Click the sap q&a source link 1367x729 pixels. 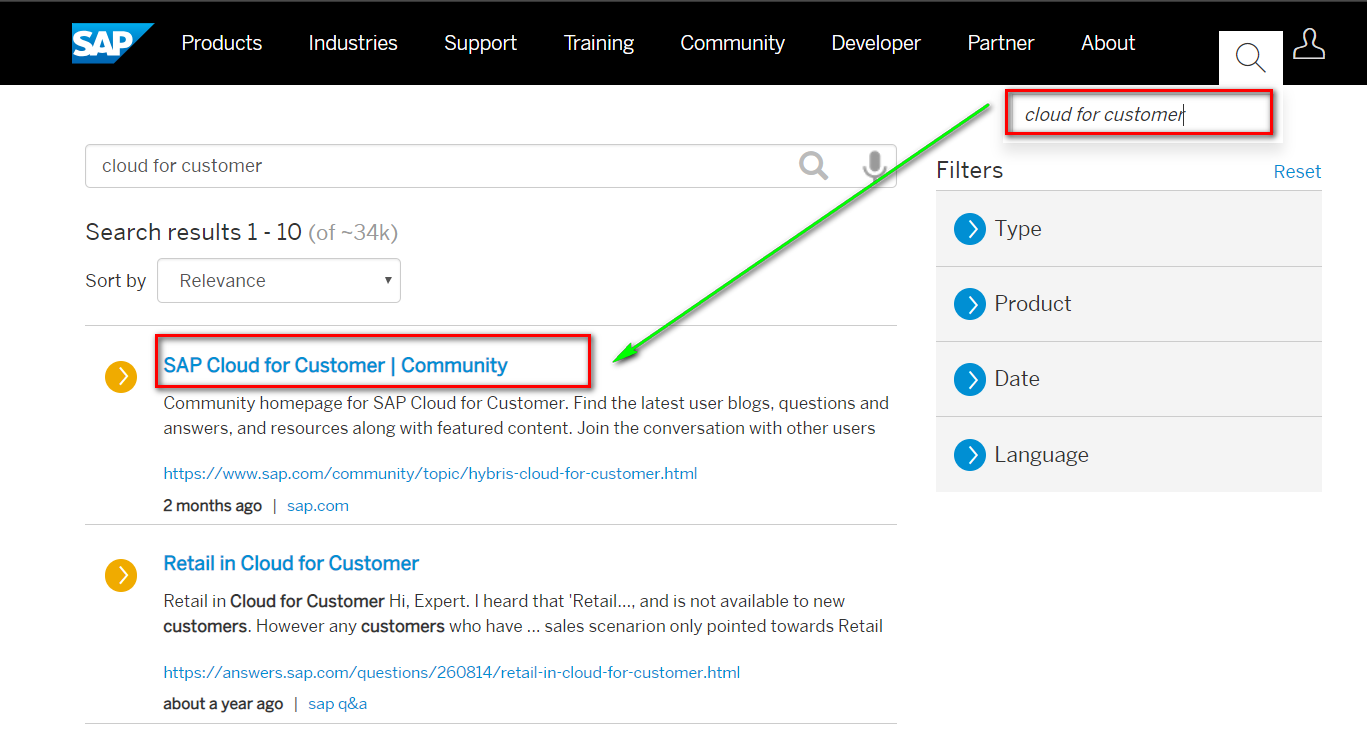pos(338,704)
